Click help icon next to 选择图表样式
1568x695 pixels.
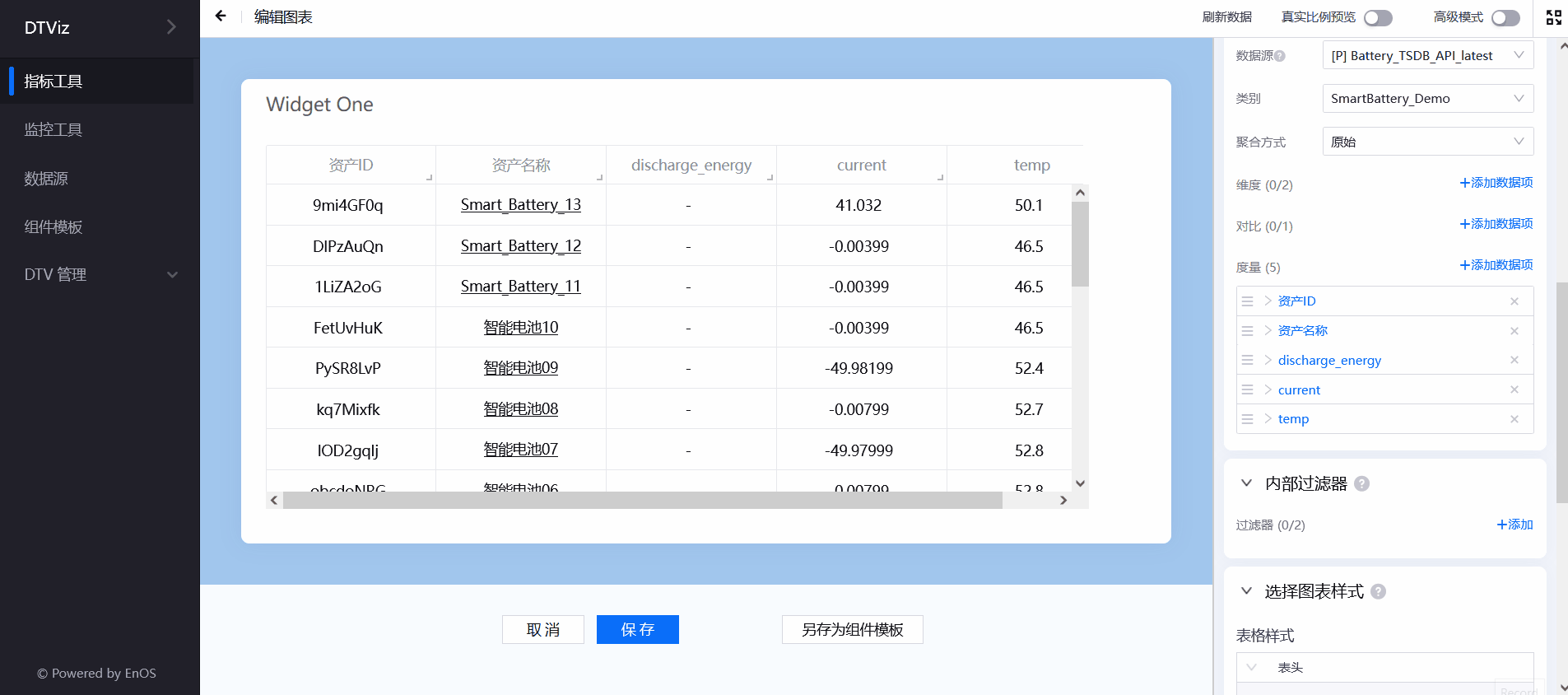pos(1379,592)
